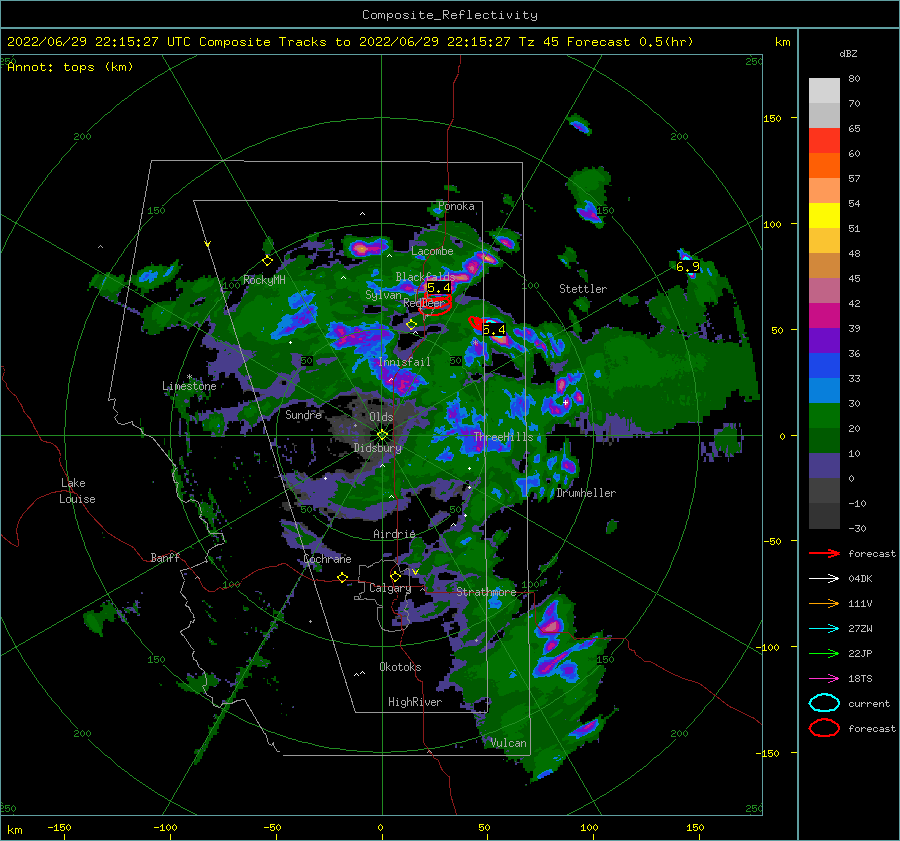The width and height of the screenshot is (900, 841).
Task: Click the green 22JP arrow symbol
Action: [x=824, y=653]
